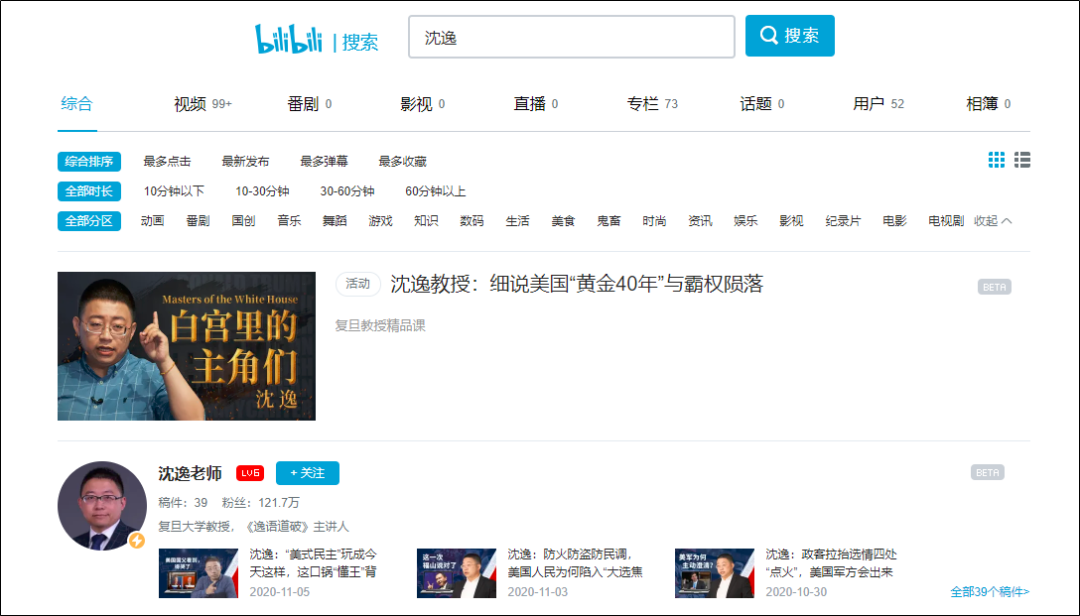1080x616 pixels.
Task: Open 沈逸老师 profile avatar
Action: (102, 506)
